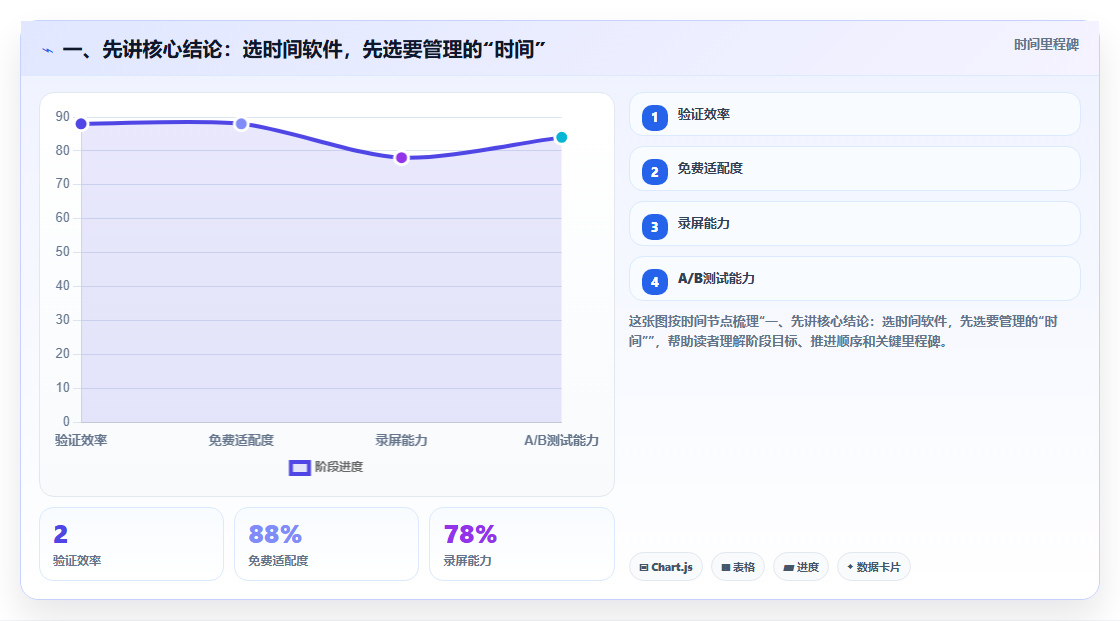Click the Chart.js tag
The image size is (1120, 621).
[666, 567]
